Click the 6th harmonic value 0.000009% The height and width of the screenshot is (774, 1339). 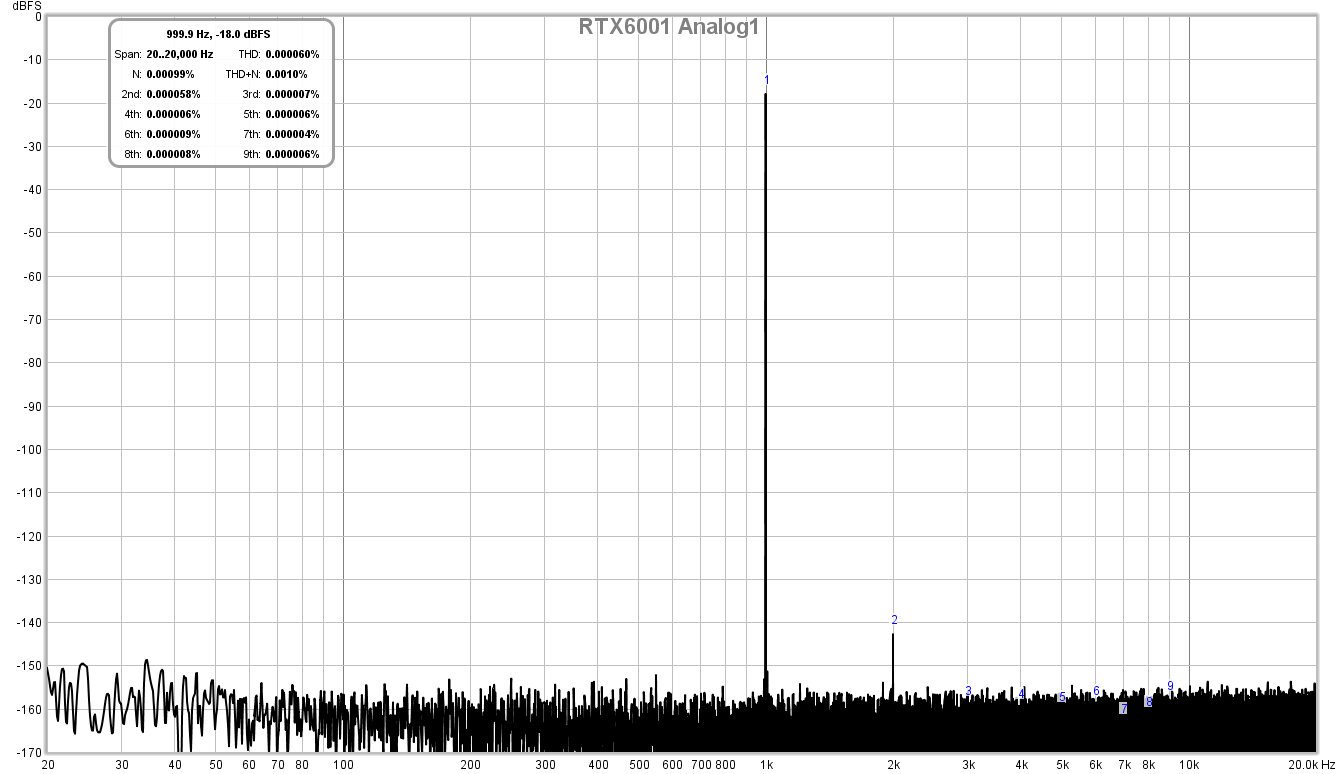173,134
